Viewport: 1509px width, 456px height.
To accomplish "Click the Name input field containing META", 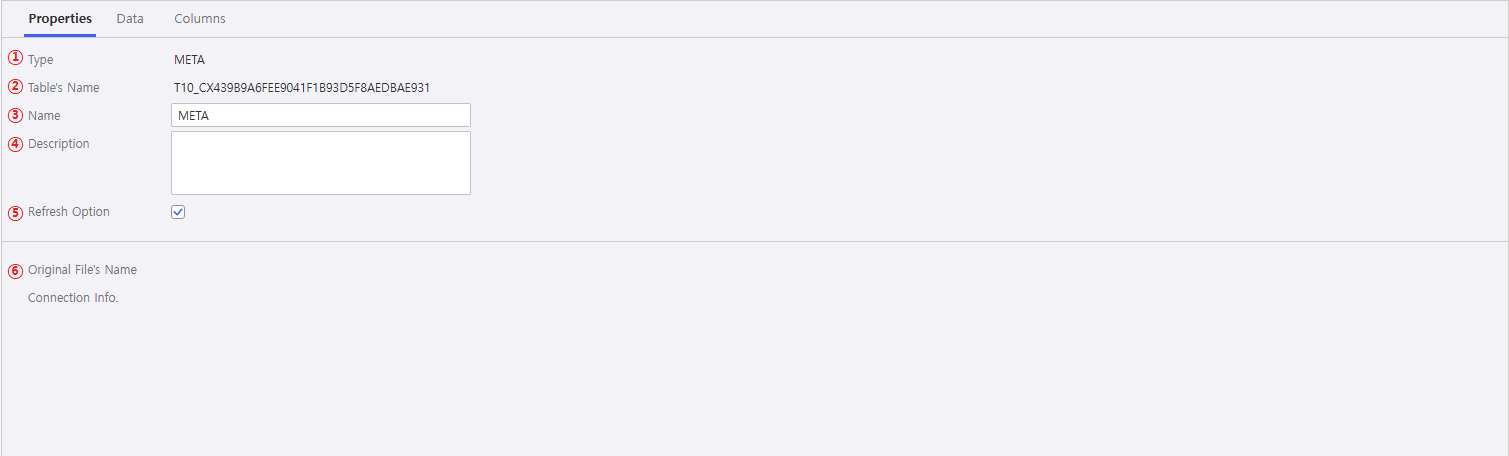I will coord(320,116).
